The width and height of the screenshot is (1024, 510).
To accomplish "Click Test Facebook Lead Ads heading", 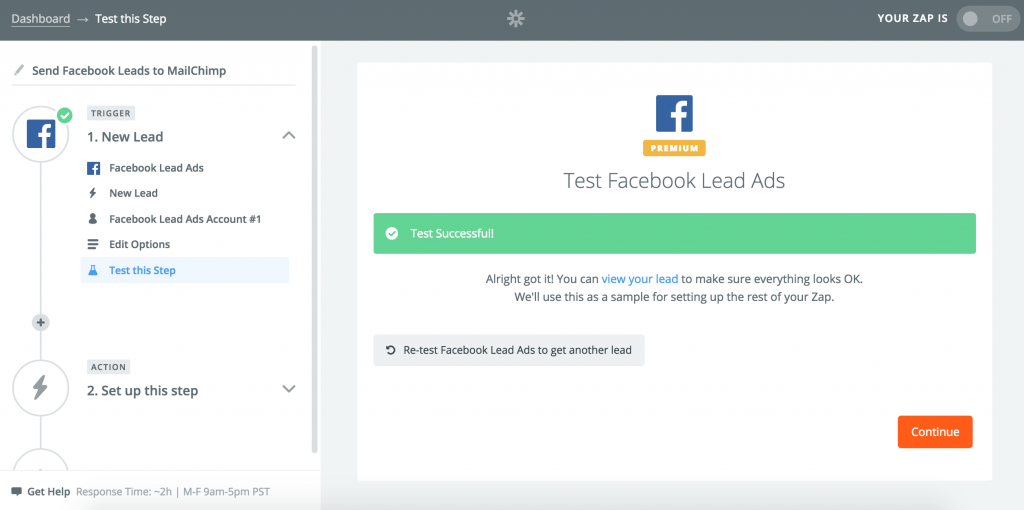I will 674,180.
